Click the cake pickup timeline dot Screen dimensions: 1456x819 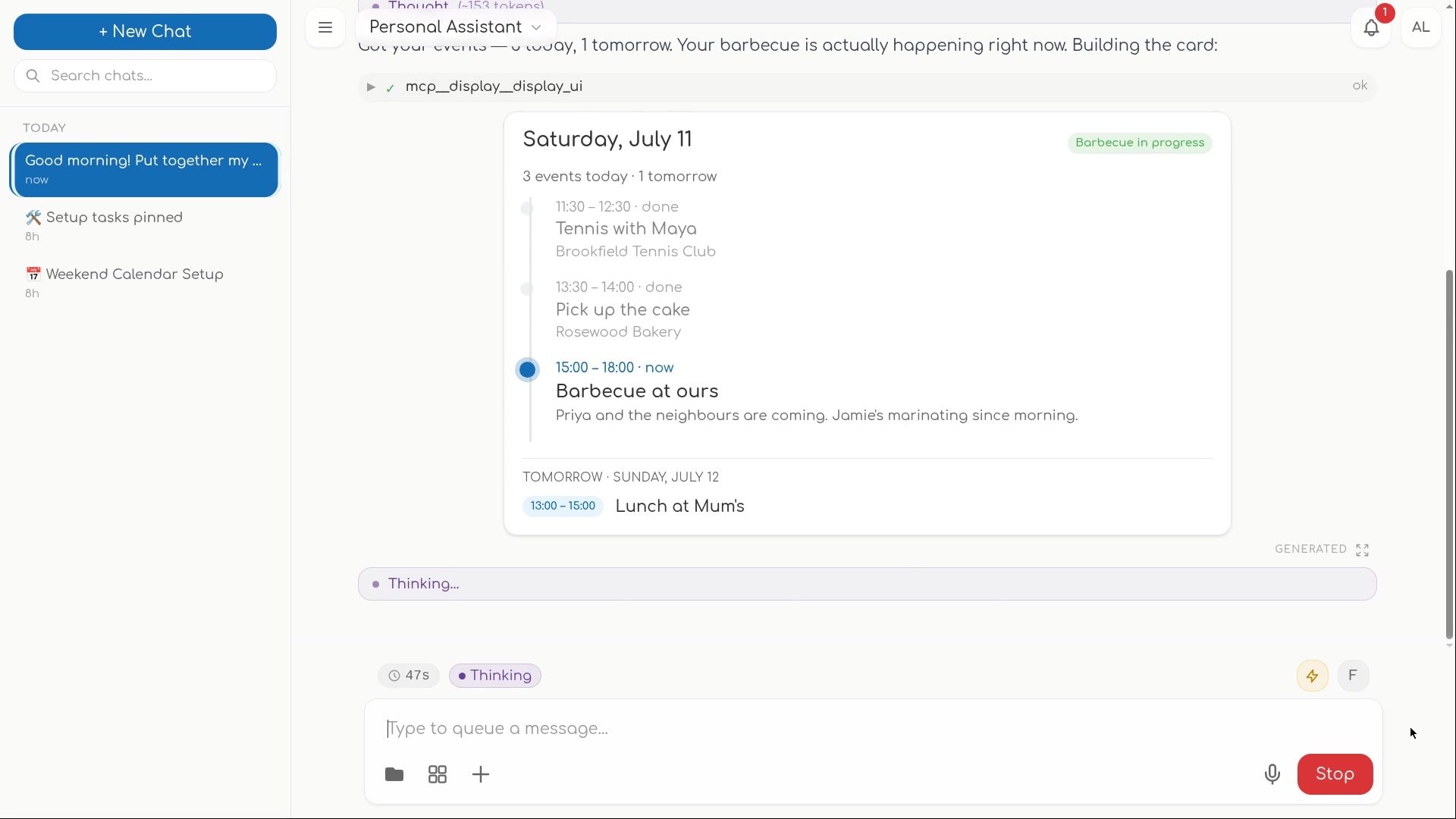[x=527, y=289]
